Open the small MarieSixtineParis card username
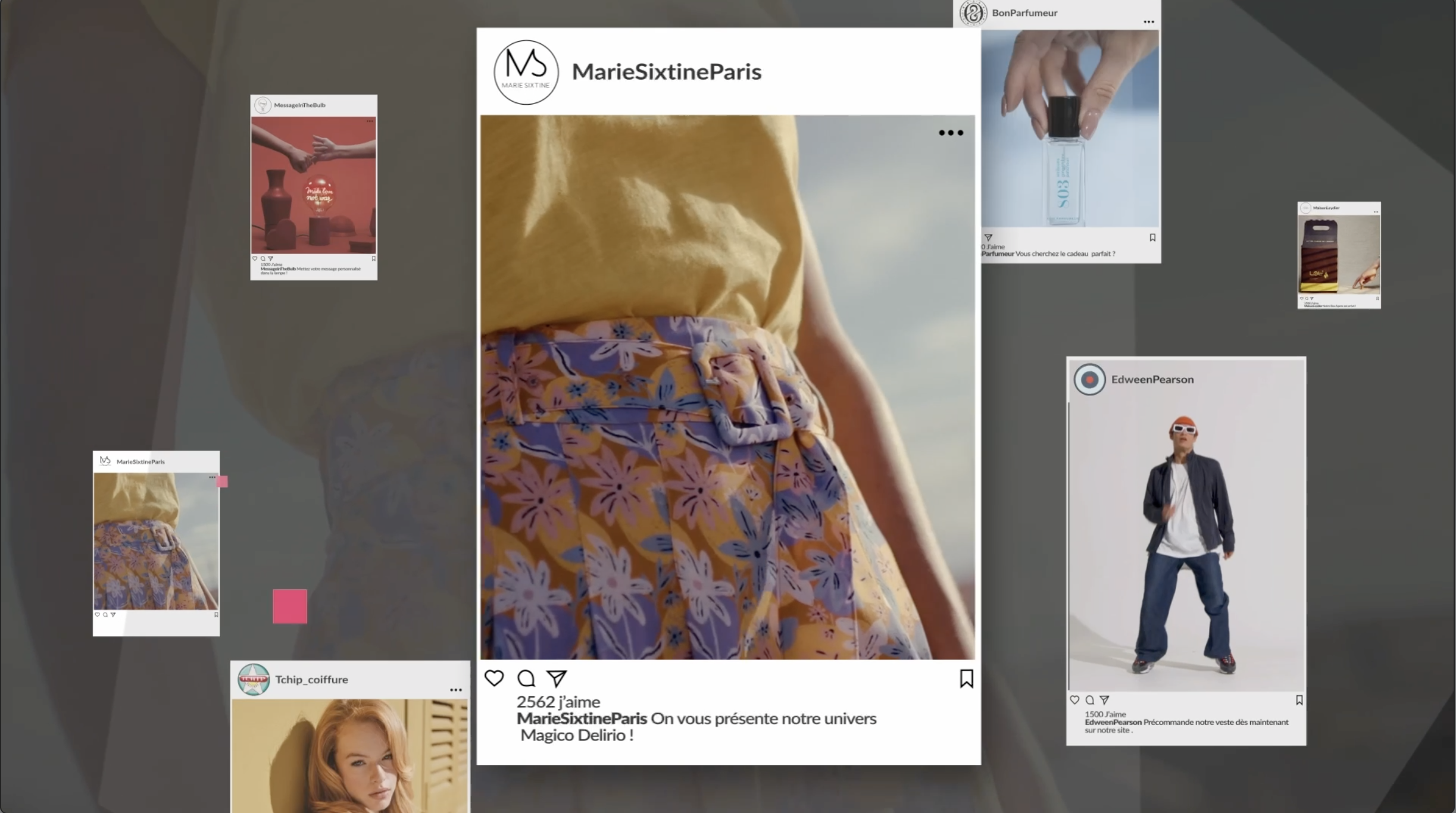The height and width of the screenshot is (813, 1456). 140,461
